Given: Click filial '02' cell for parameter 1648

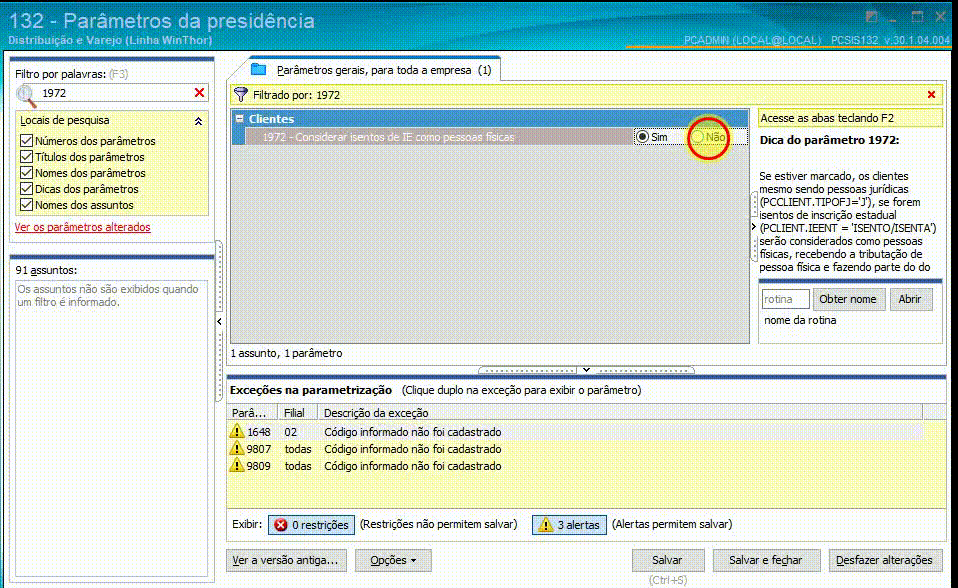Looking at the screenshot, I should click(290, 432).
